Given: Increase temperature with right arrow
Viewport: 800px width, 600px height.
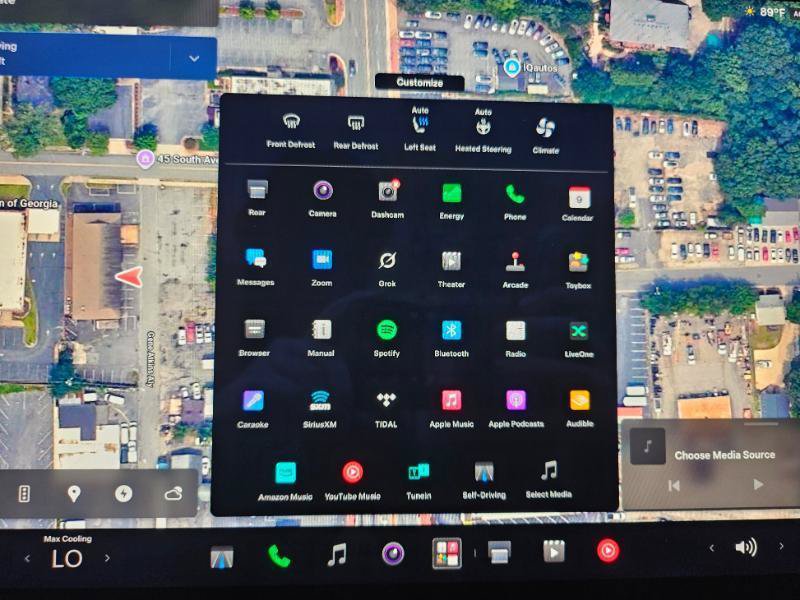Looking at the screenshot, I should [x=107, y=558].
